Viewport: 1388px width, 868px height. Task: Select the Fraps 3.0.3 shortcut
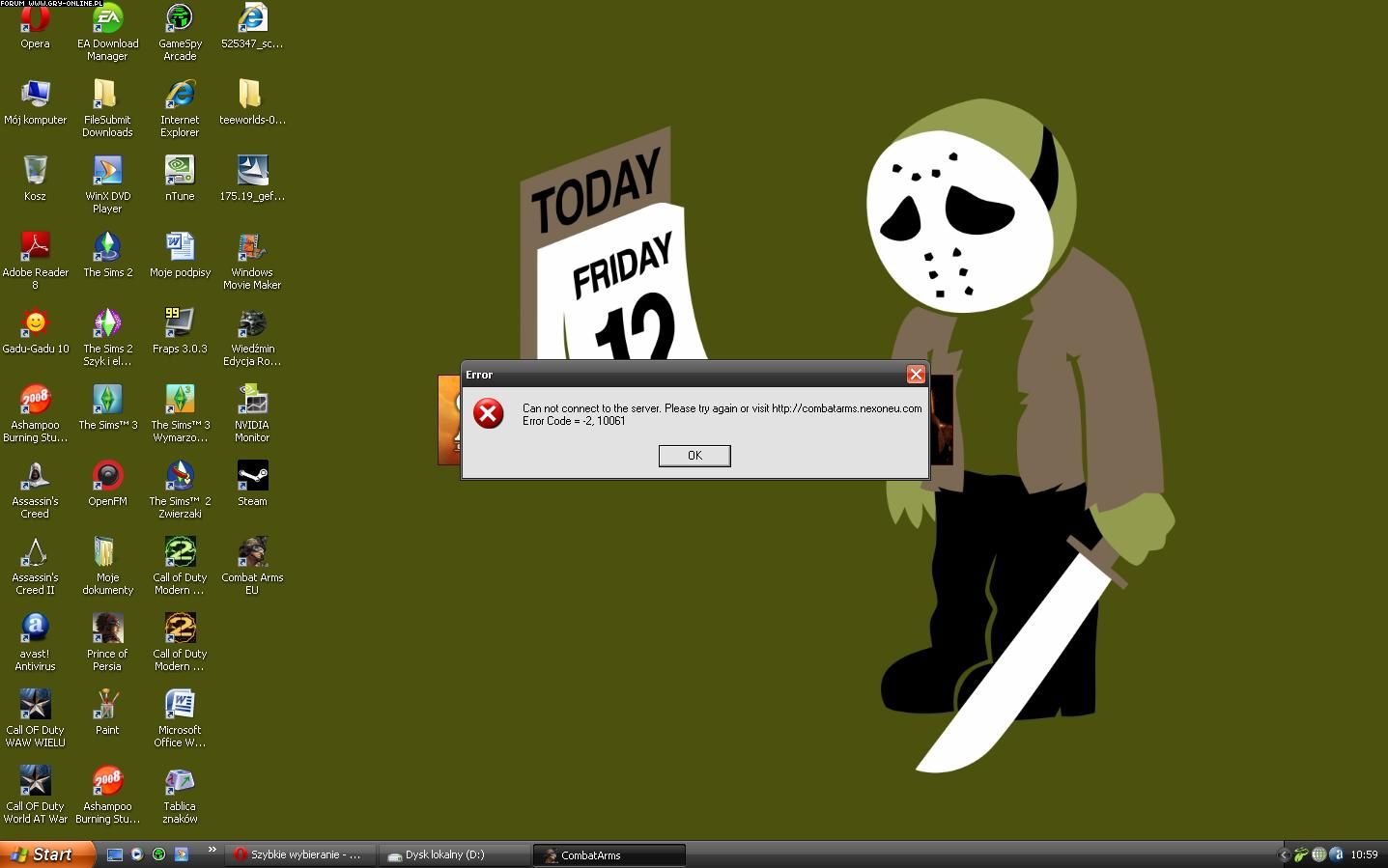[180, 331]
